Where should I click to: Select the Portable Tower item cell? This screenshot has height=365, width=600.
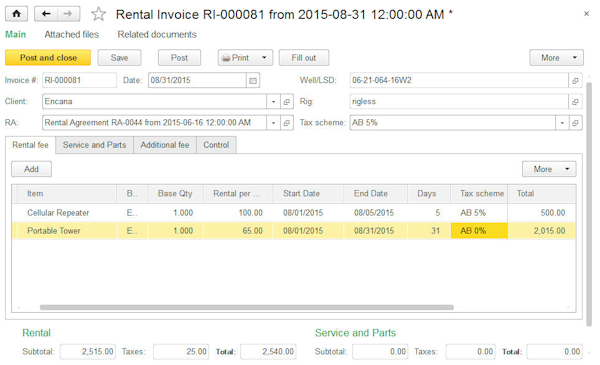click(x=67, y=231)
